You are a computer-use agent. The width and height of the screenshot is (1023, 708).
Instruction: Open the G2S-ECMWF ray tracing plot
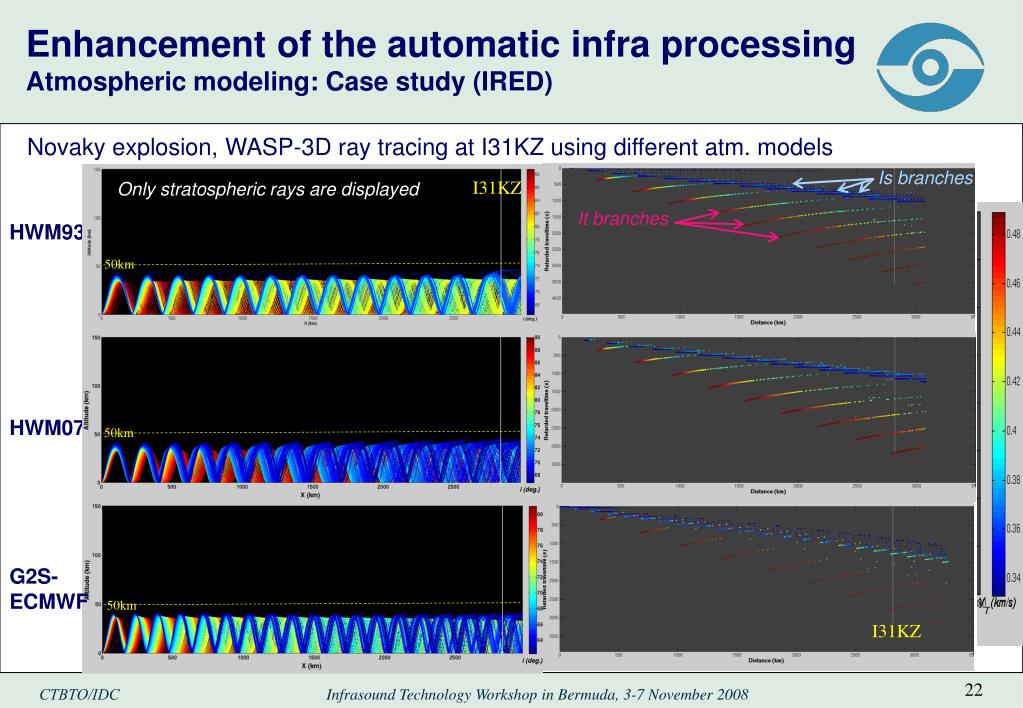tap(312, 579)
